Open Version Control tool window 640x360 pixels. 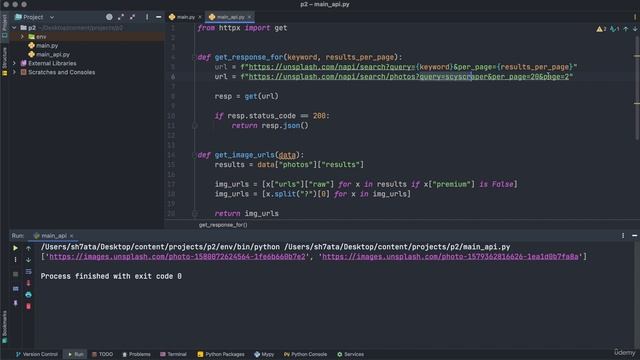pos(37,354)
